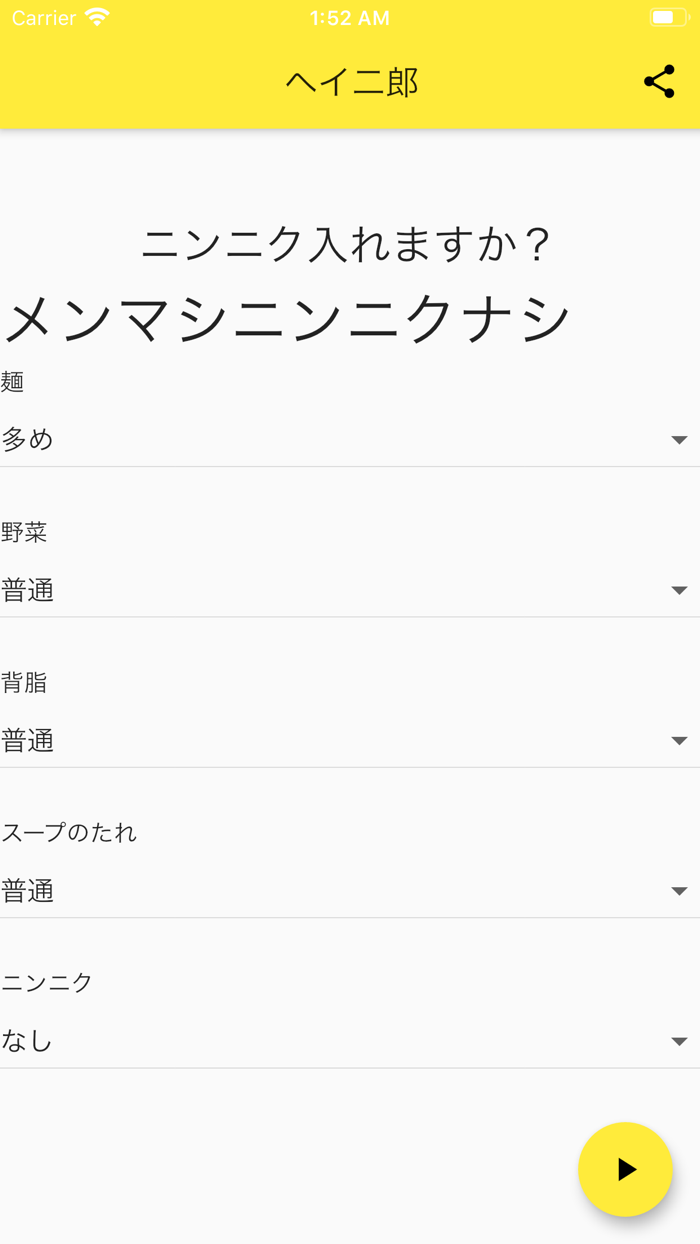Image resolution: width=700 pixels, height=1244 pixels.
Task: Tap the Carrier label in the status bar
Action: tap(40, 17)
